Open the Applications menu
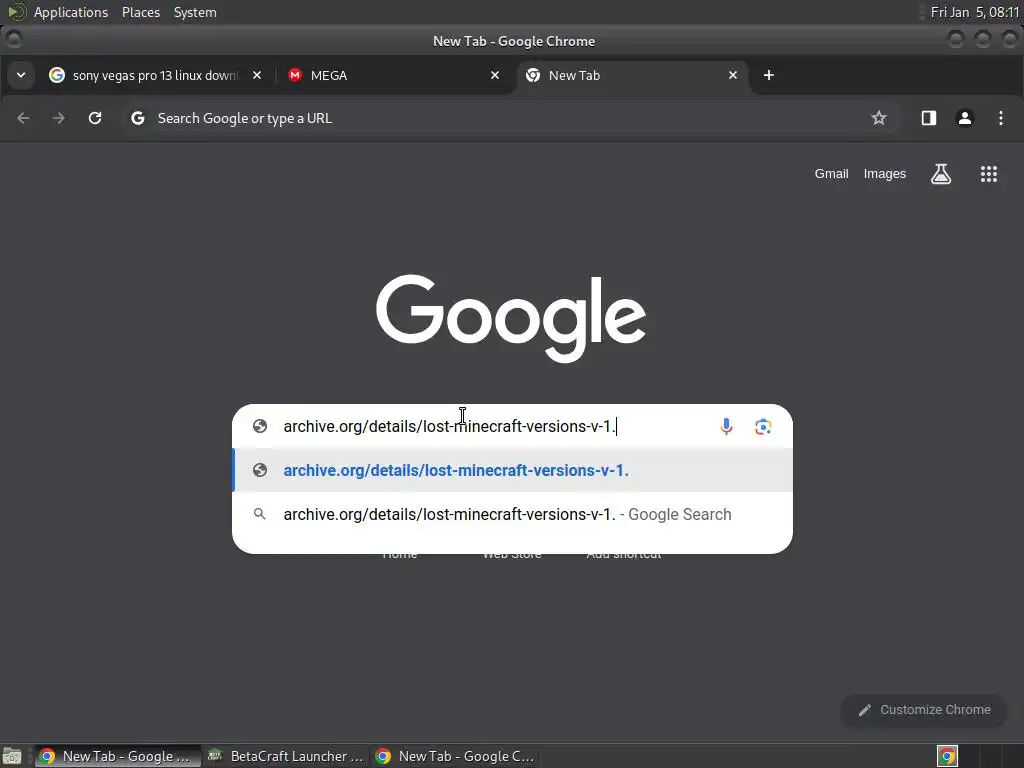The image size is (1024, 768). point(71,12)
